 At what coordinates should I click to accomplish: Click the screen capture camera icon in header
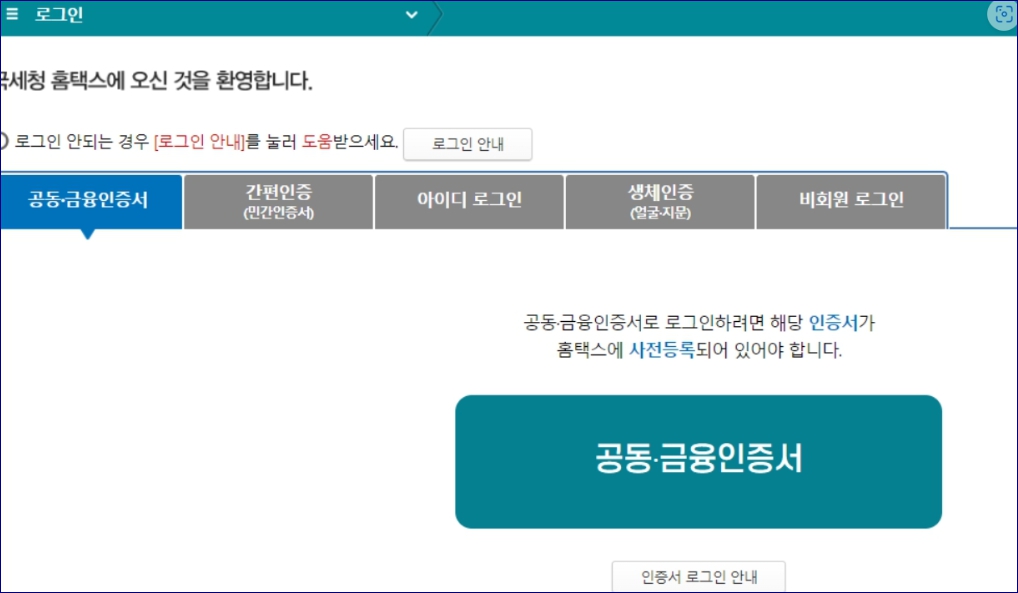pos(1001,15)
